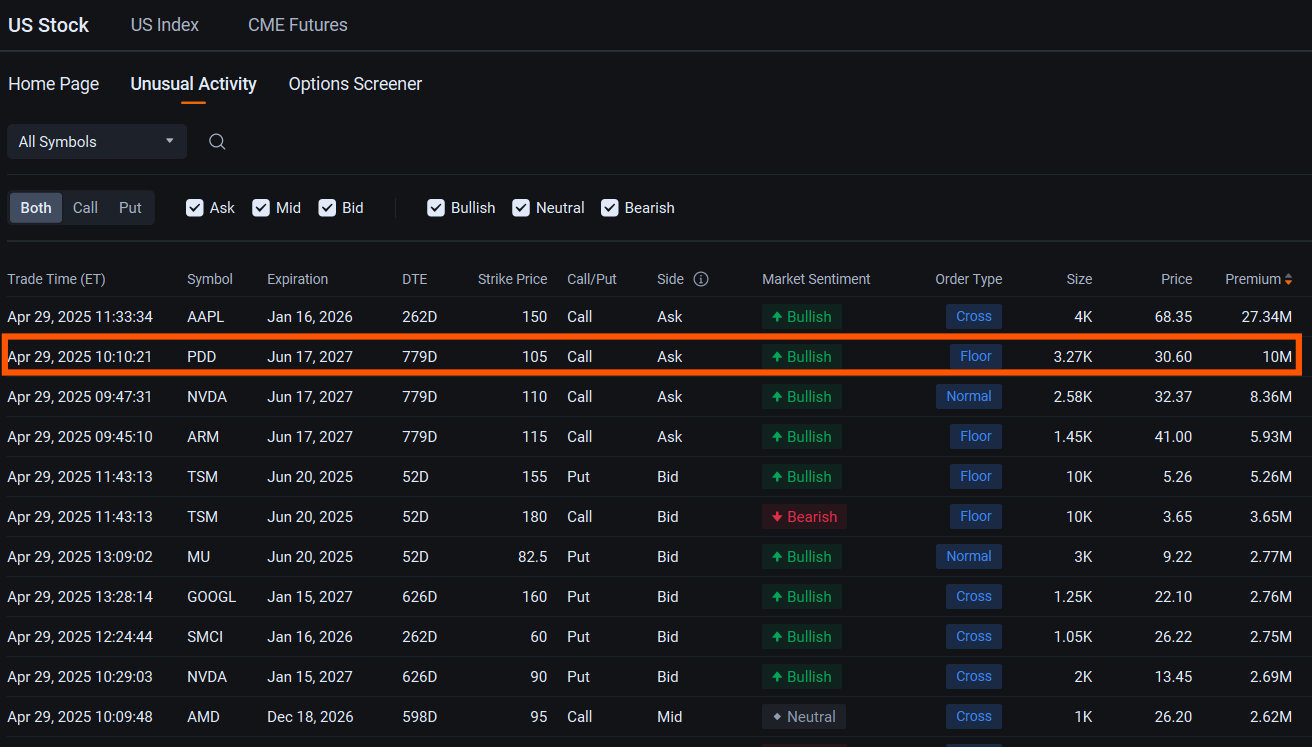The width and height of the screenshot is (1312, 747).
Task: Click the 27.34M premium value
Action: pyautogui.click(x=1267, y=317)
